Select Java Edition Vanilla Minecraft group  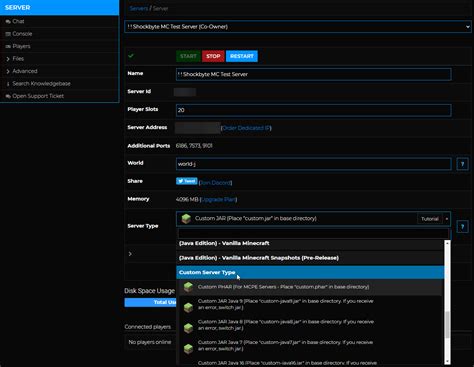point(310,243)
